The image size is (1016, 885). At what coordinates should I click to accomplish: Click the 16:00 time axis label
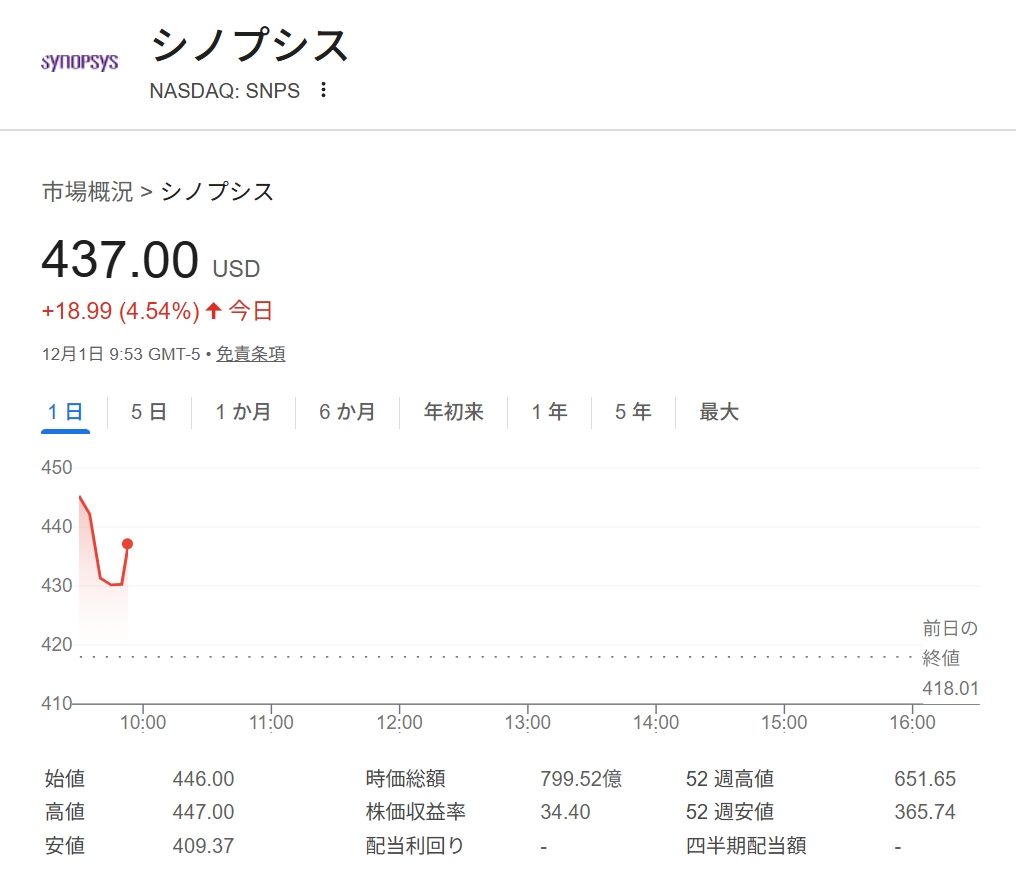(x=912, y=722)
